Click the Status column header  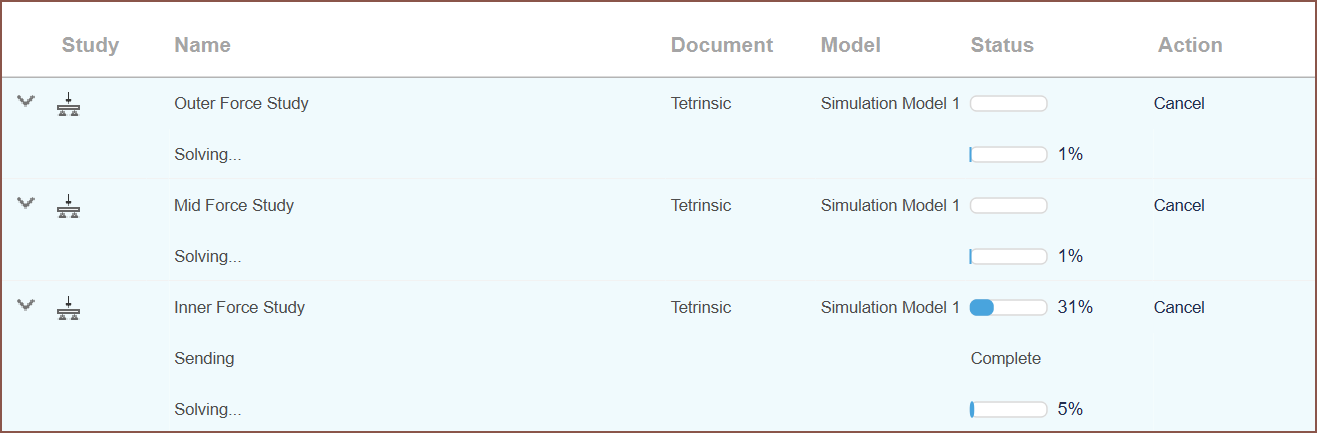click(1002, 45)
